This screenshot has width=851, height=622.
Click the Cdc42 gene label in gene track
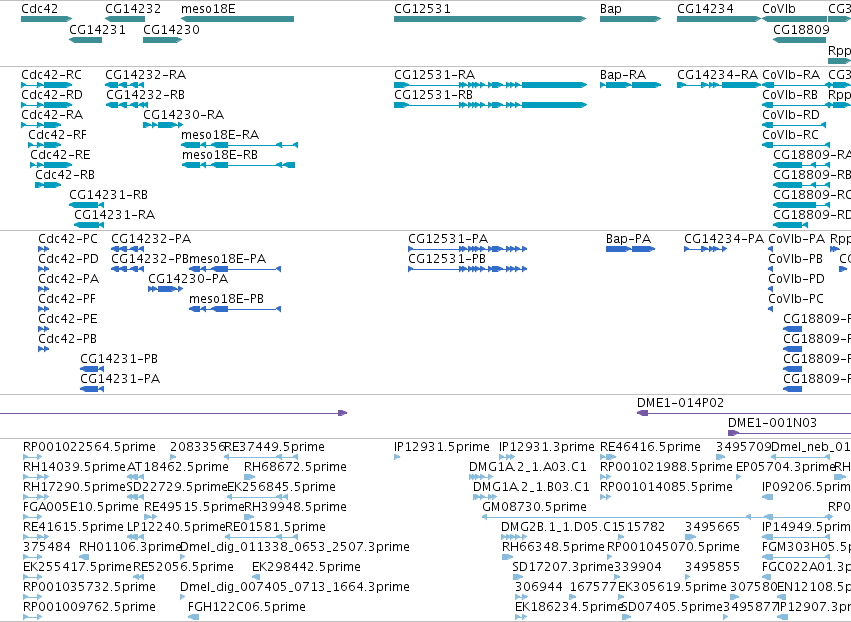pos(39,9)
